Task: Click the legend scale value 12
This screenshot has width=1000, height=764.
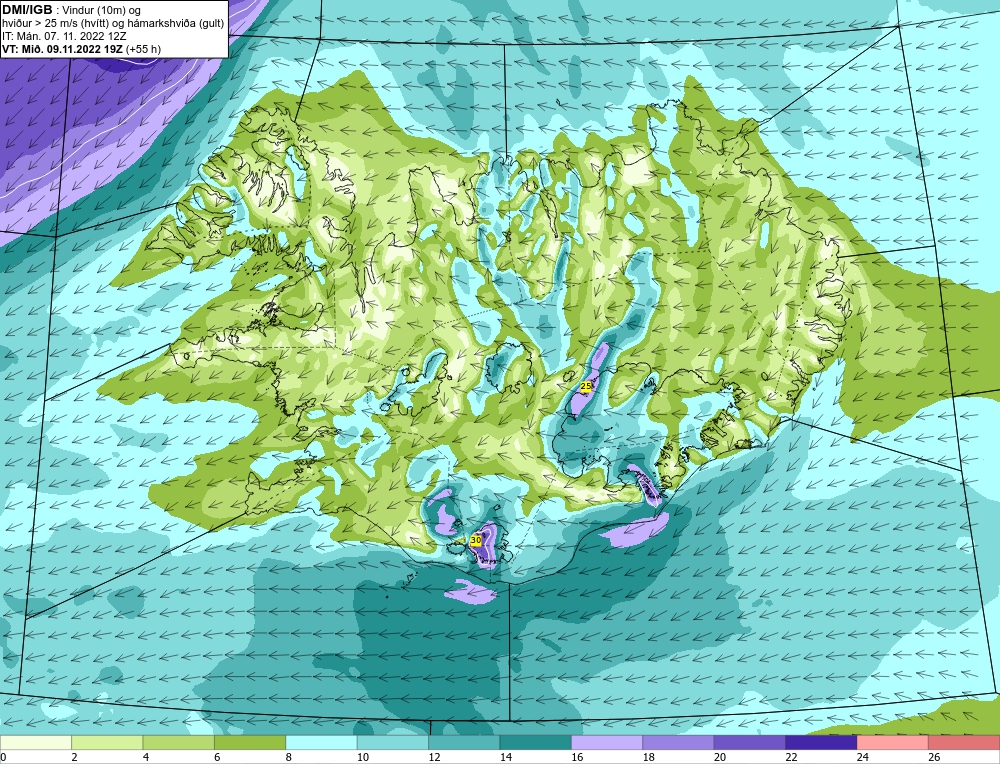Action: [x=434, y=757]
